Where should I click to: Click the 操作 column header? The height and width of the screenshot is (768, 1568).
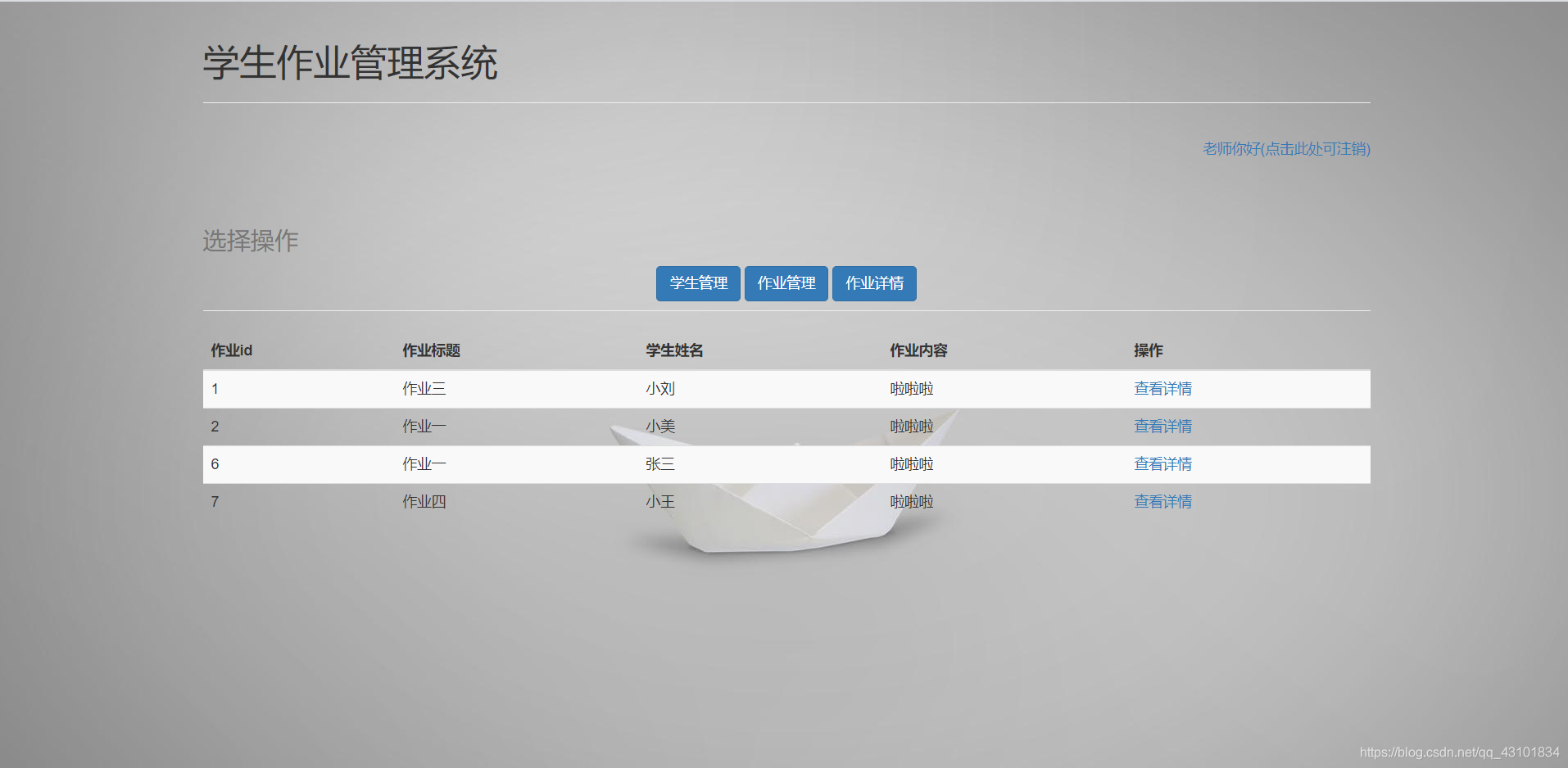tap(1148, 350)
